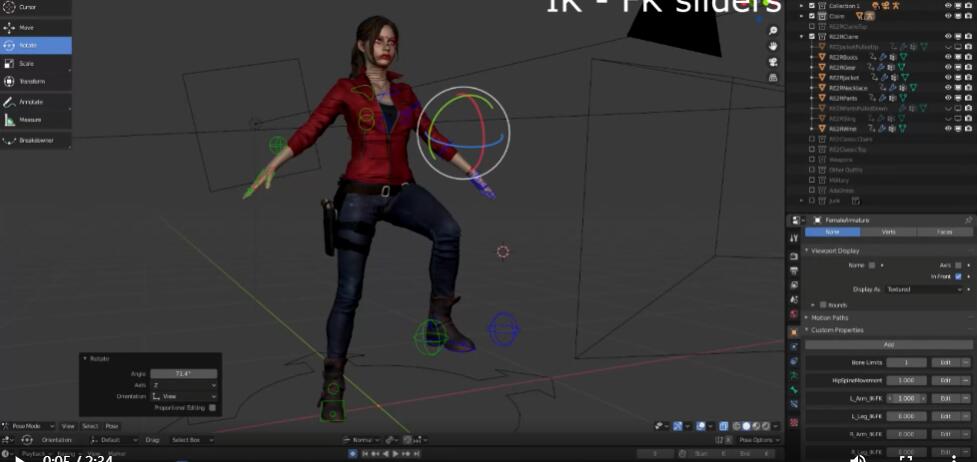Image resolution: width=977 pixels, height=462 pixels.
Task: Click the L_Arm_IKFK value slider
Action: pyautogui.click(x=907, y=398)
